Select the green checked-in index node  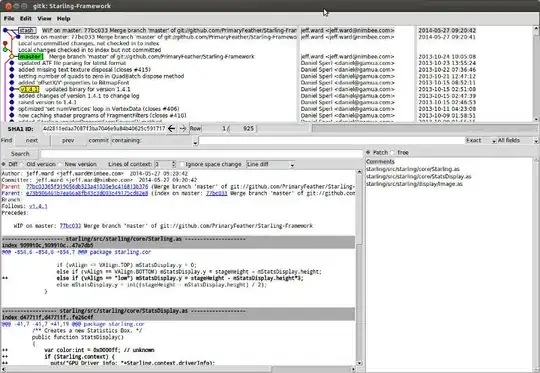(x=5, y=50)
